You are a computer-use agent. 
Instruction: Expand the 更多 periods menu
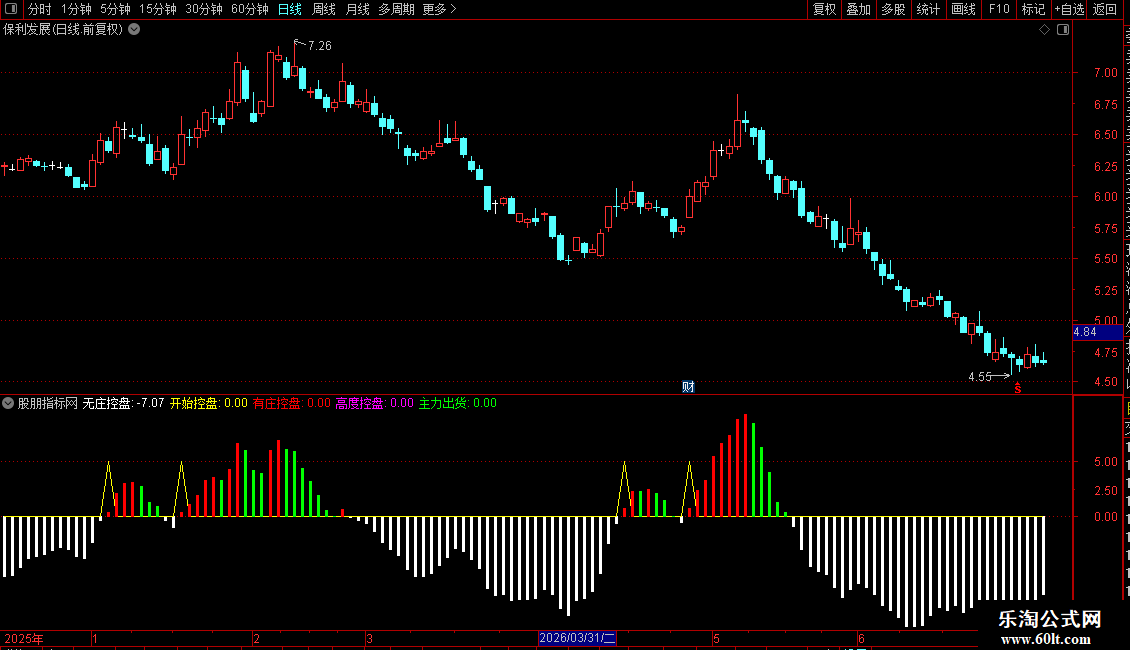click(x=439, y=9)
